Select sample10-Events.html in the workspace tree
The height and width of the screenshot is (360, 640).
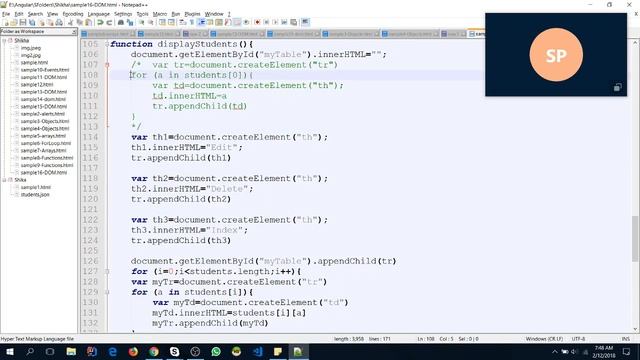pyautogui.click(x=45, y=70)
